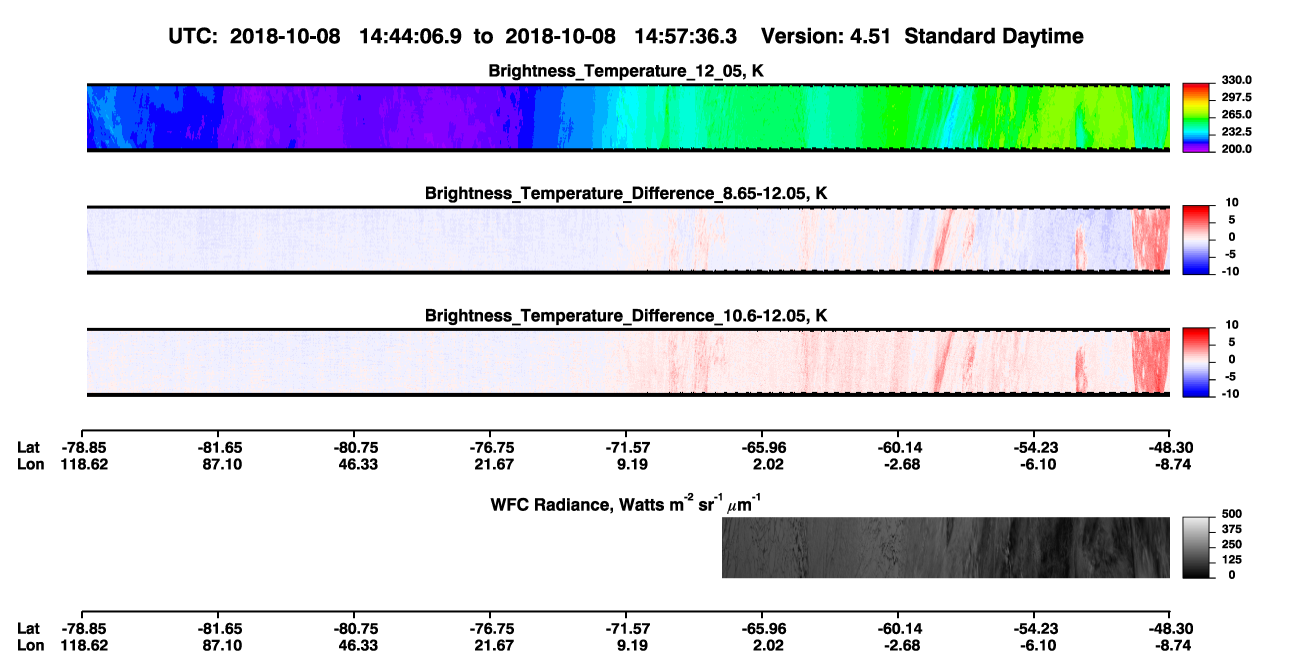
Task: Click the 'Lon' label above WFC Radiance title
Action: coord(30,464)
